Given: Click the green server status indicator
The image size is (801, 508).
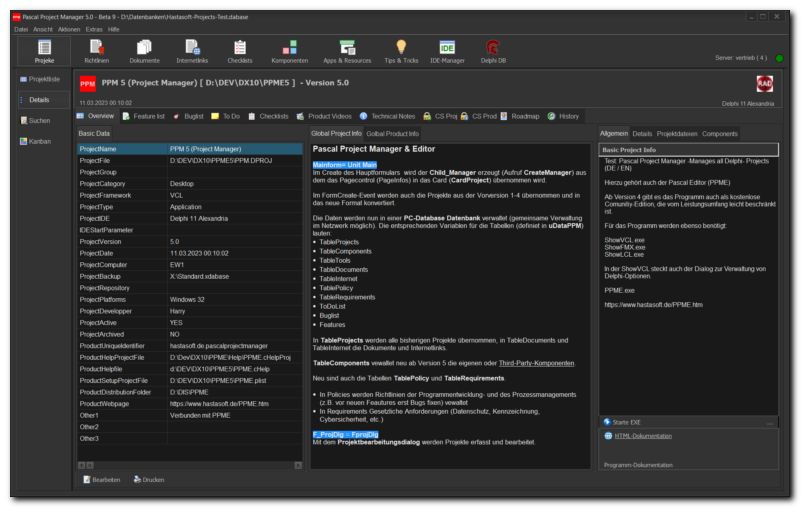Looking at the screenshot, I should click(779, 58).
